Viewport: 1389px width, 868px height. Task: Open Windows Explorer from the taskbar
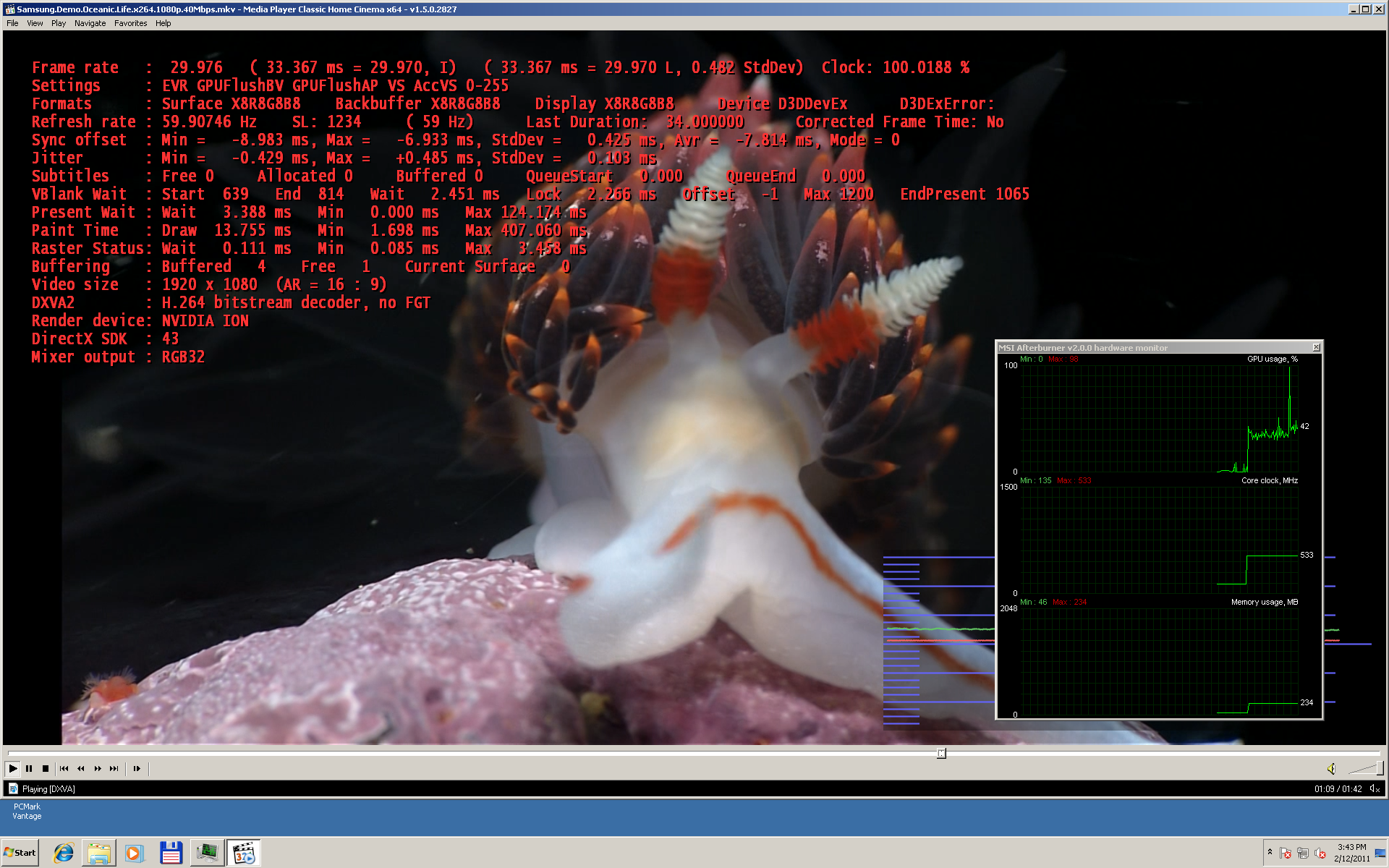tap(99, 853)
